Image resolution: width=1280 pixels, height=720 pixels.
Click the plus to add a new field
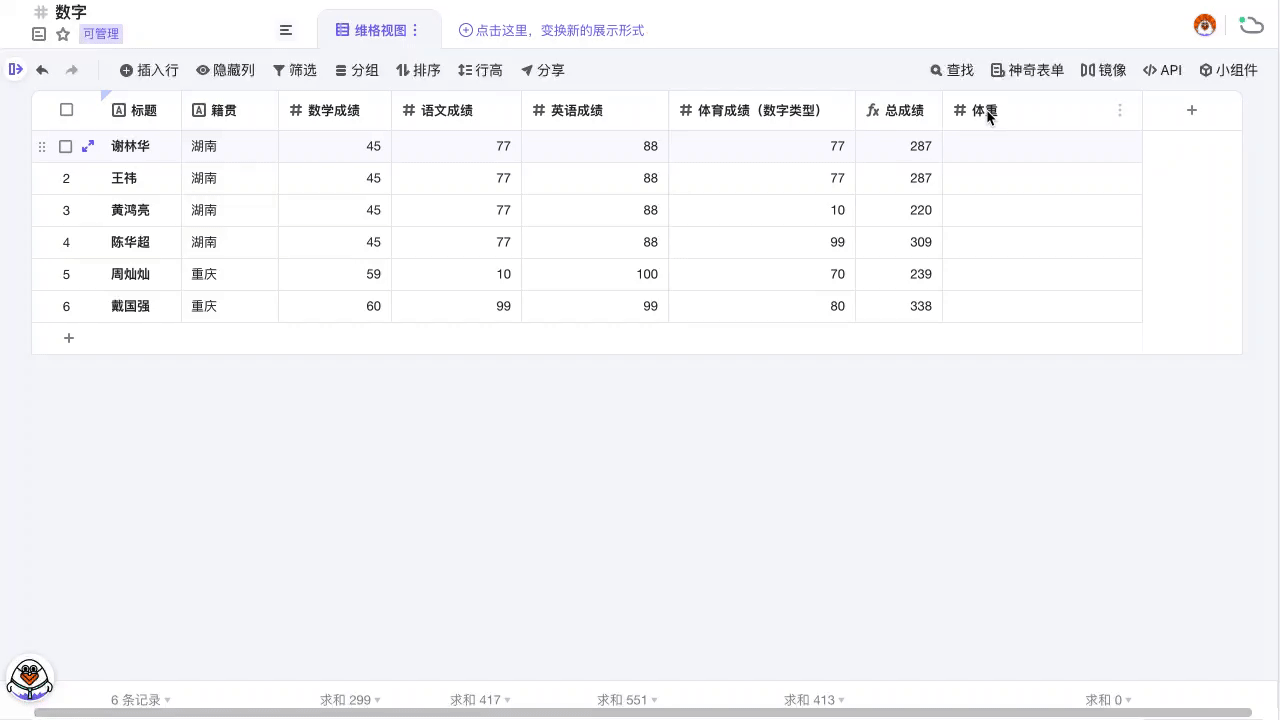(x=1191, y=110)
